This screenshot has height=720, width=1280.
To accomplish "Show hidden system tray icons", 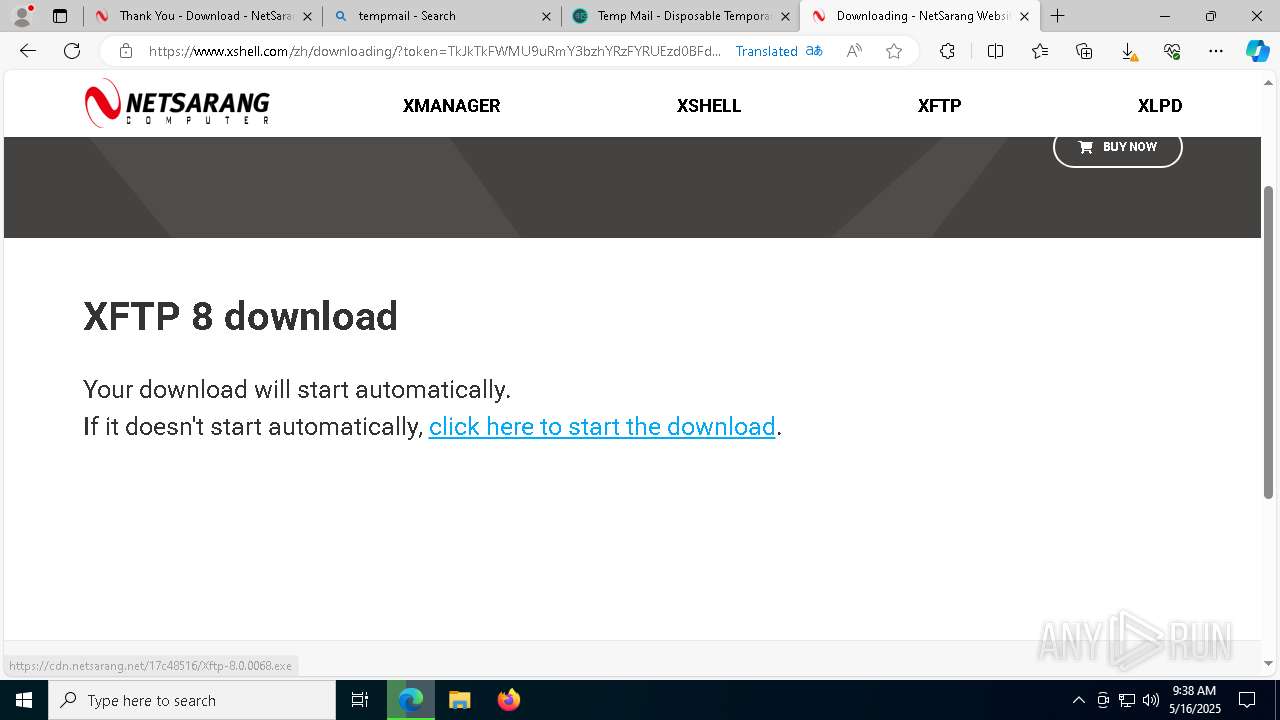I will [1078, 700].
